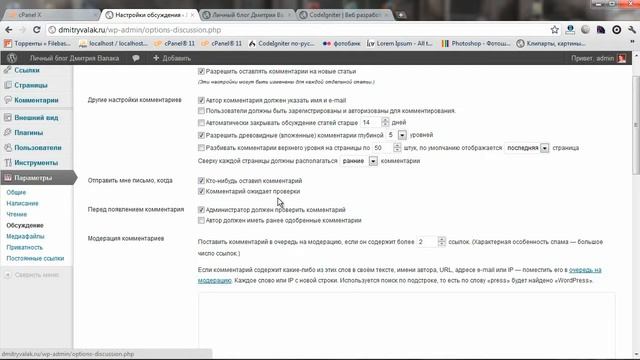The image size is (640, 360).
Task: Click the Плагины sidebar icon
Action: click(8, 132)
